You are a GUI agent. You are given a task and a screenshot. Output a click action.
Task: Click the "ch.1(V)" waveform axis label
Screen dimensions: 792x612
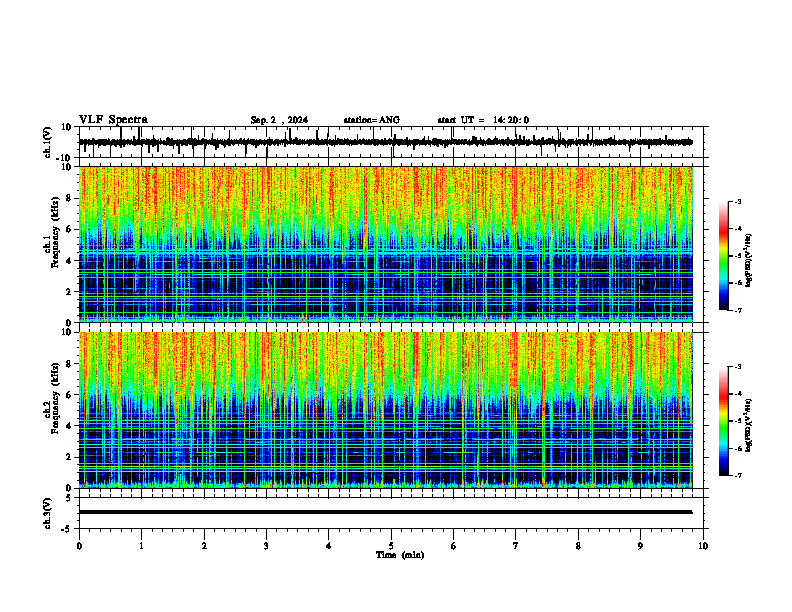47,142
